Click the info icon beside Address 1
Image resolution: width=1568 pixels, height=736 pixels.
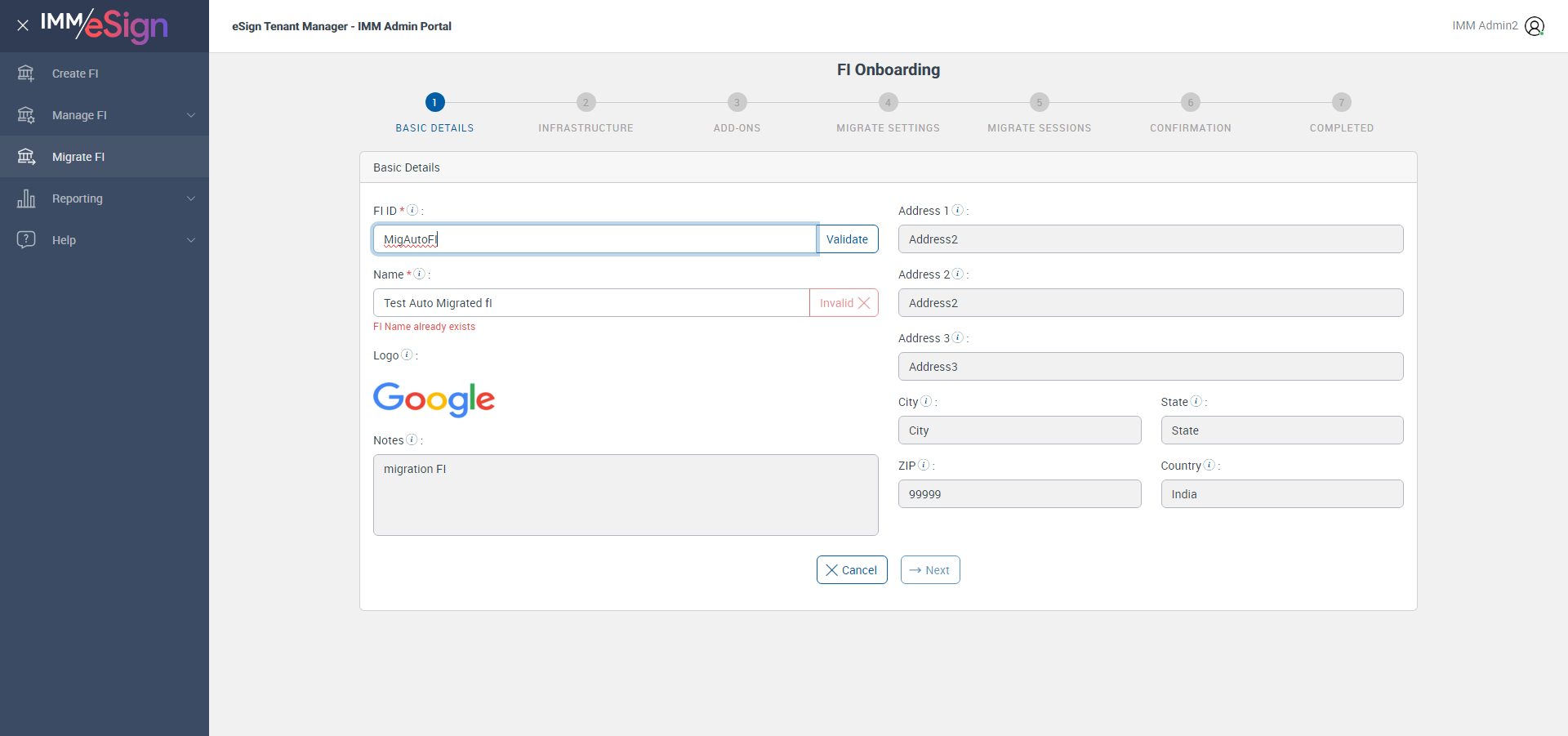957,210
